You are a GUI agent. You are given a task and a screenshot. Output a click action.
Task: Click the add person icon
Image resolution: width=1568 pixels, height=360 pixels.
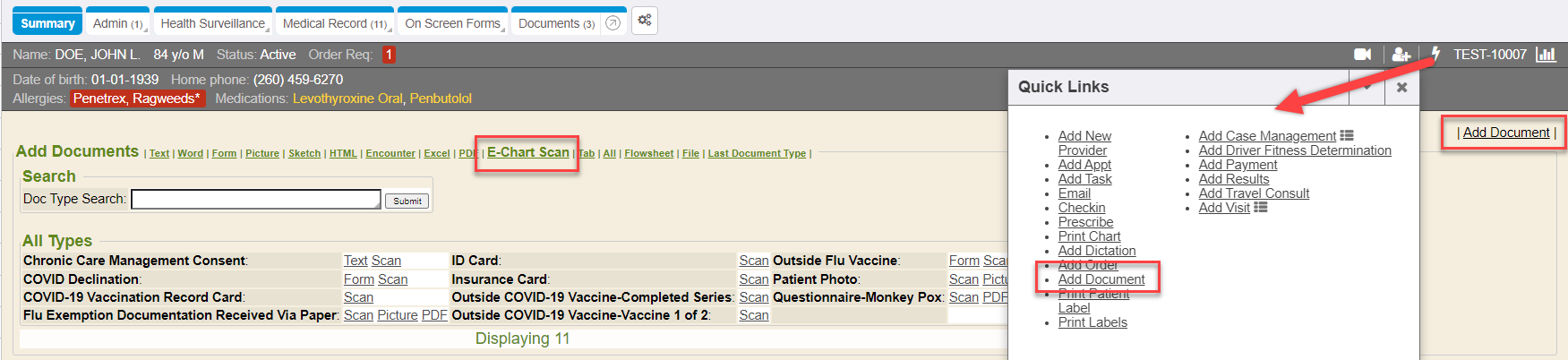pyautogui.click(x=1401, y=55)
